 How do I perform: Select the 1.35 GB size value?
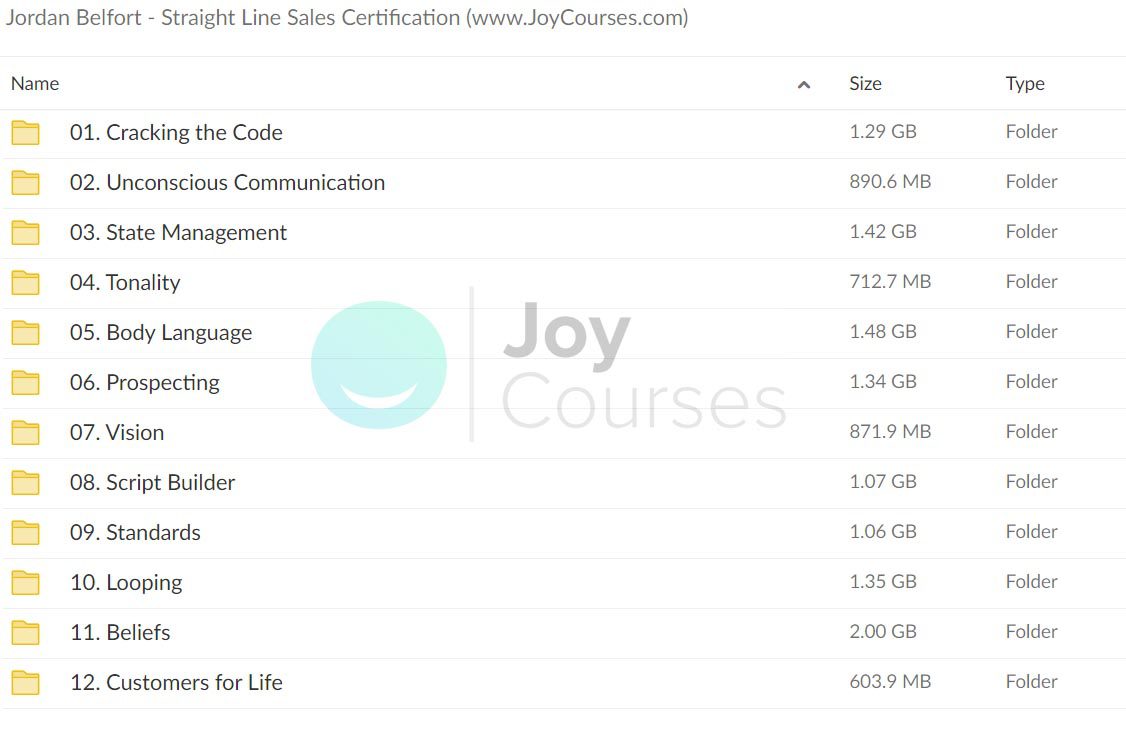883,582
